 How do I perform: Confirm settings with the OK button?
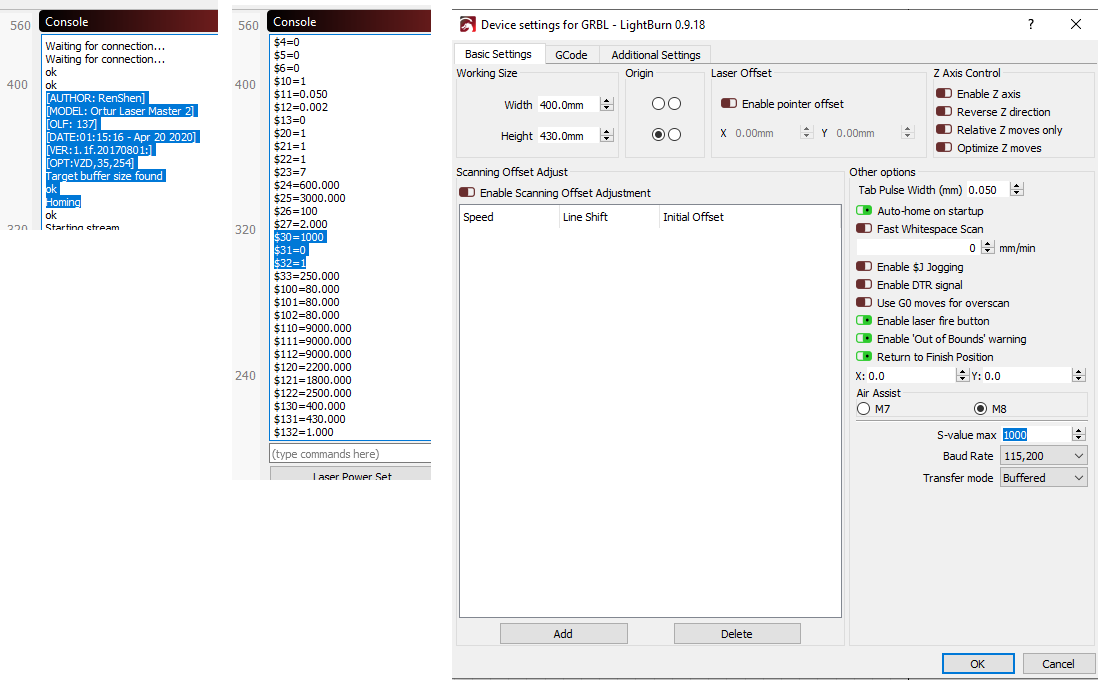[x=978, y=664]
